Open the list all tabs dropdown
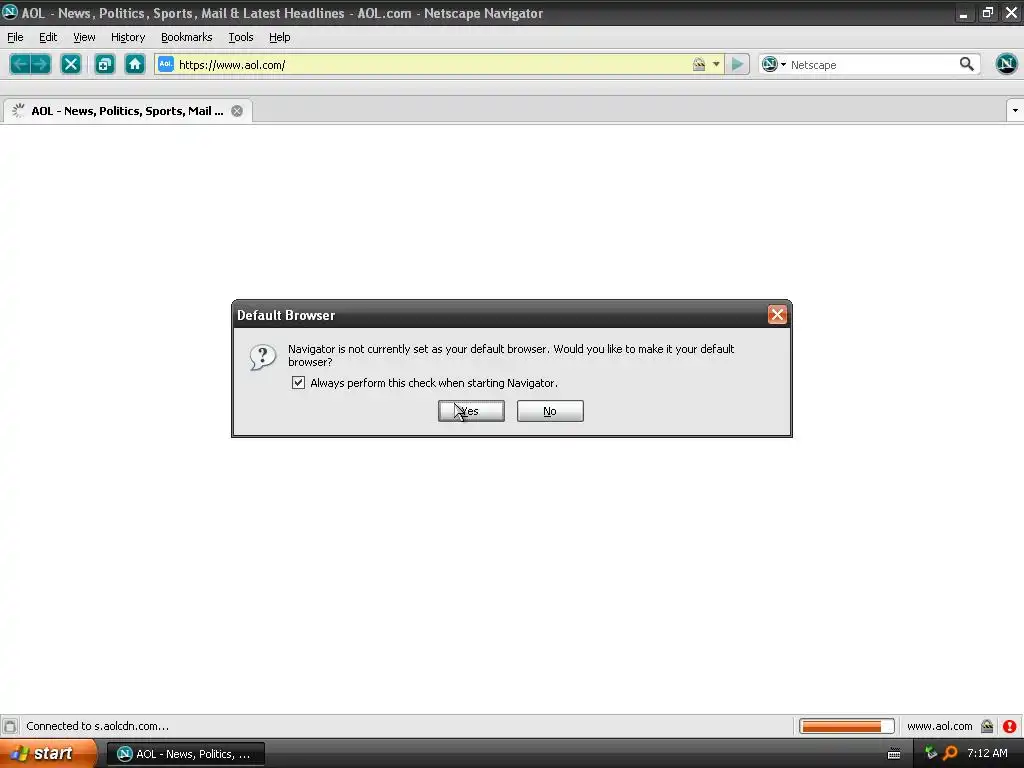 (x=1015, y=110)
